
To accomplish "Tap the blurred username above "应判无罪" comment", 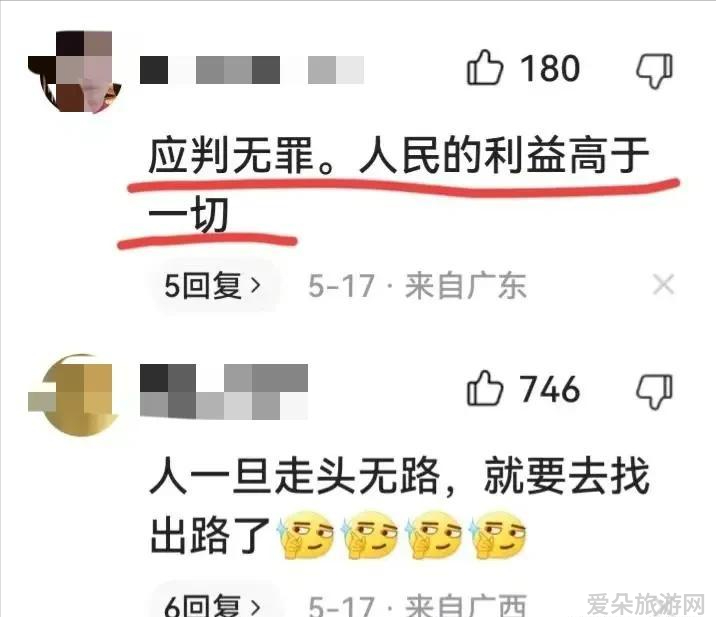I will coord(252,70).
